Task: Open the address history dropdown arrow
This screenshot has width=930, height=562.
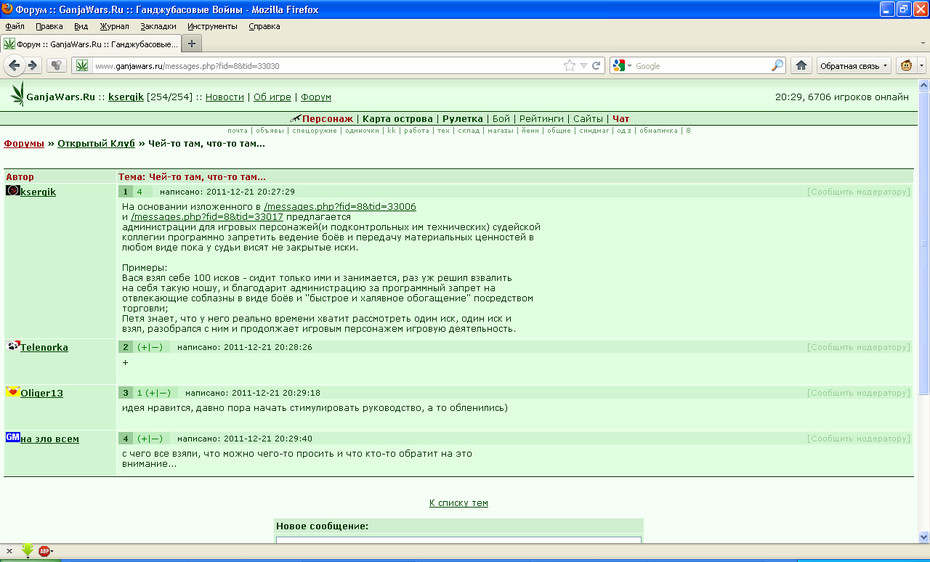Action: click(x=584, y=66)
